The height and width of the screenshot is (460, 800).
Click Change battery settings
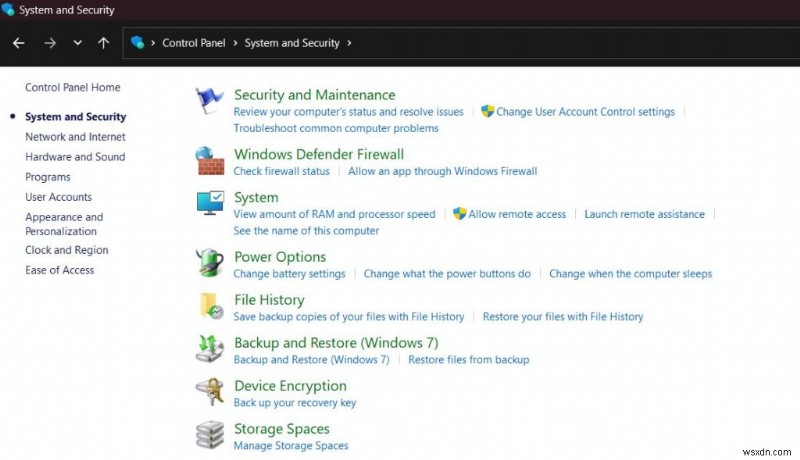289,273
